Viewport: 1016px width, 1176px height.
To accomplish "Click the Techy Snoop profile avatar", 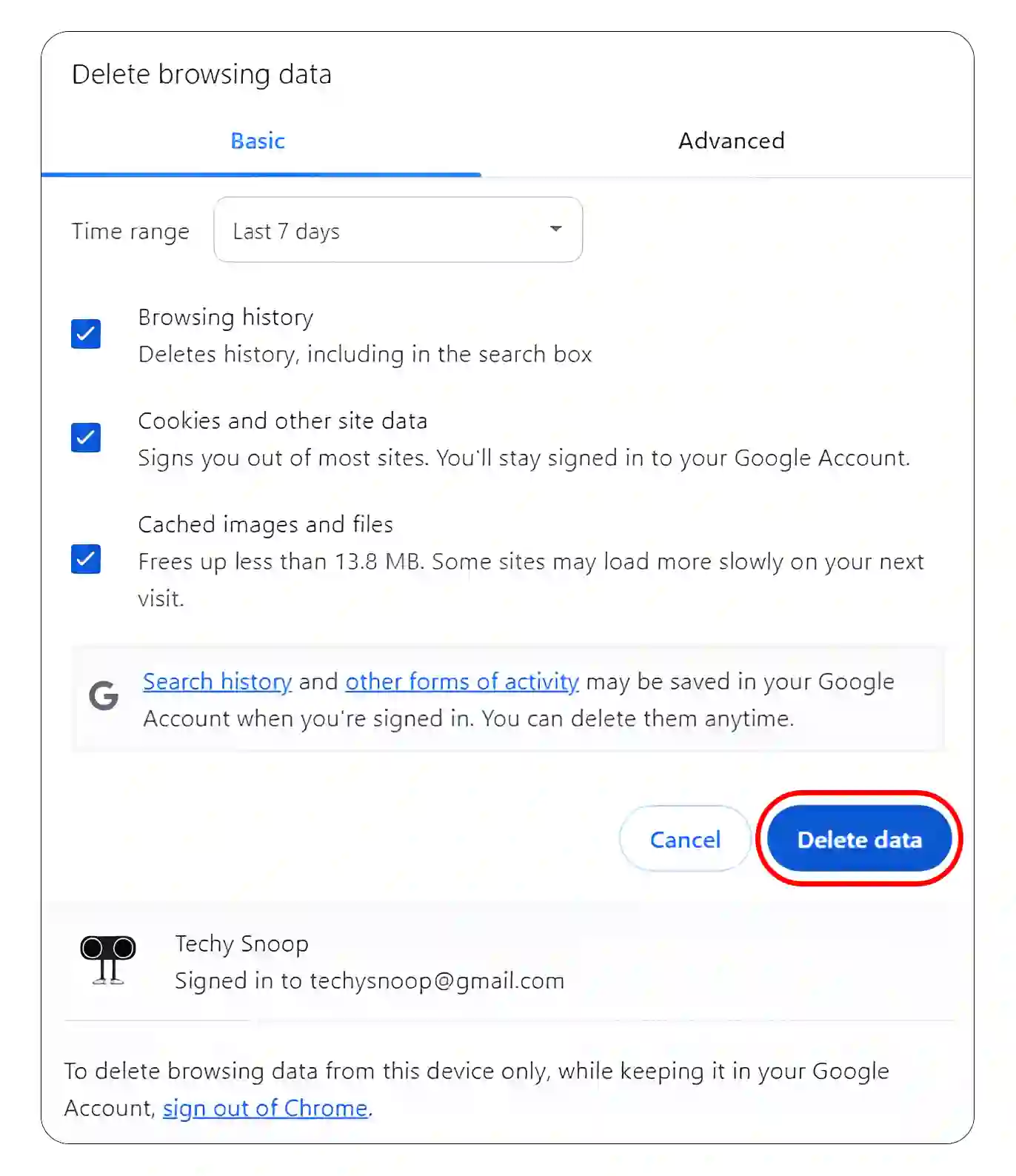I will 108,960.
